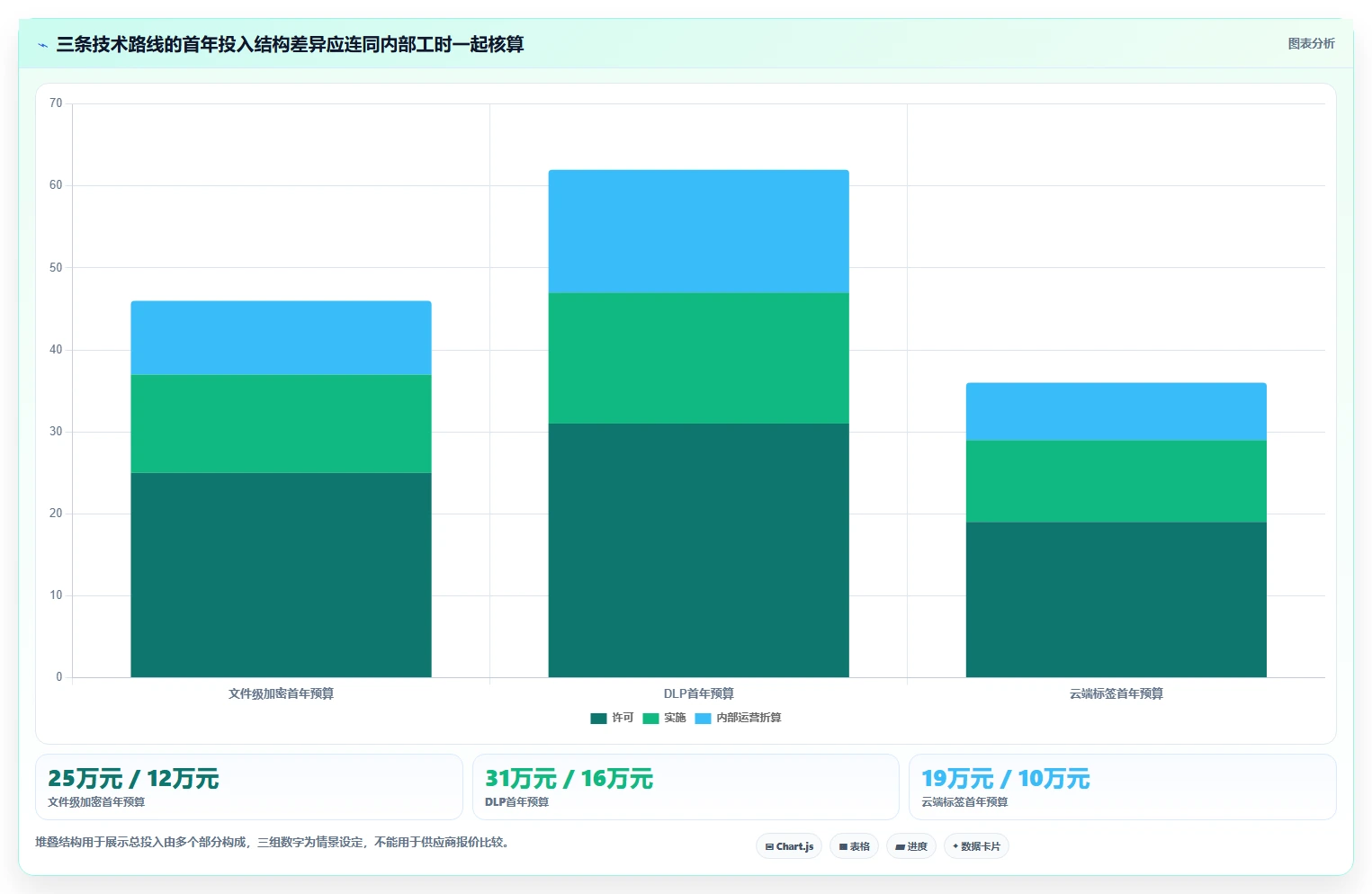Click the y-axis tick label 30
Viewport: 1372px width, 894px height.
tap(56, 432)
